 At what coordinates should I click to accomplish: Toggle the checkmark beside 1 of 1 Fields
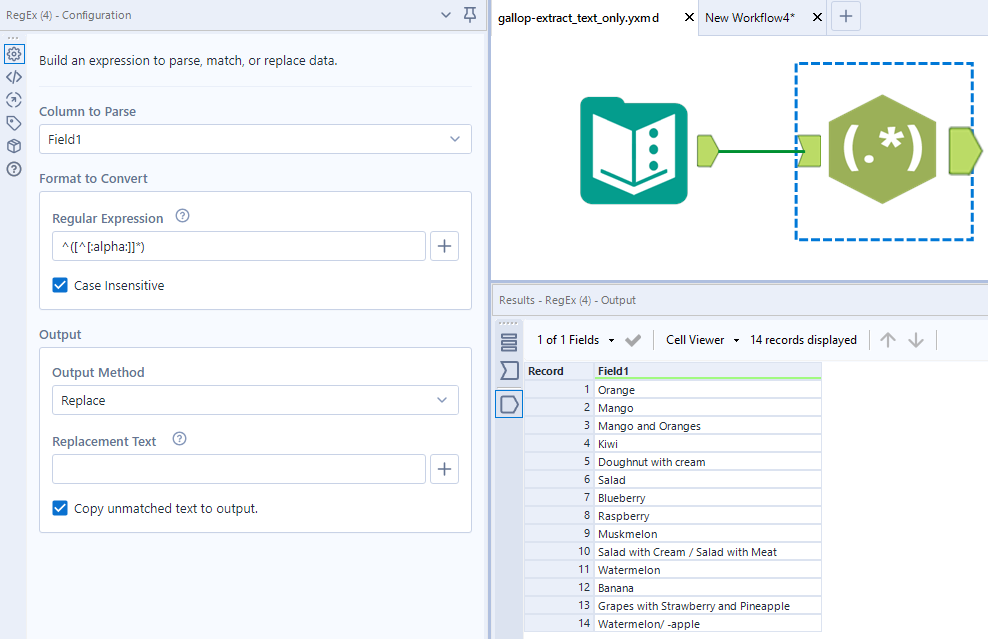(x=632, y=339)
